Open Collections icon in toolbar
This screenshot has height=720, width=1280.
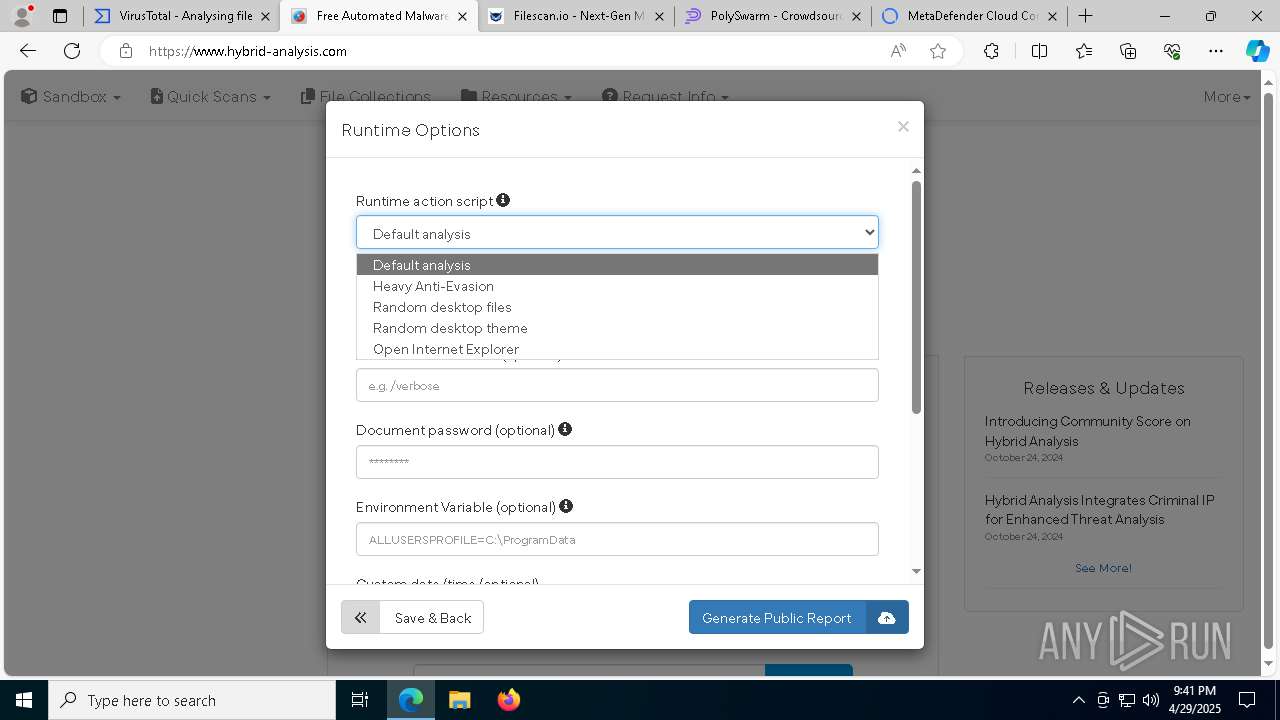coord(1128,51)
